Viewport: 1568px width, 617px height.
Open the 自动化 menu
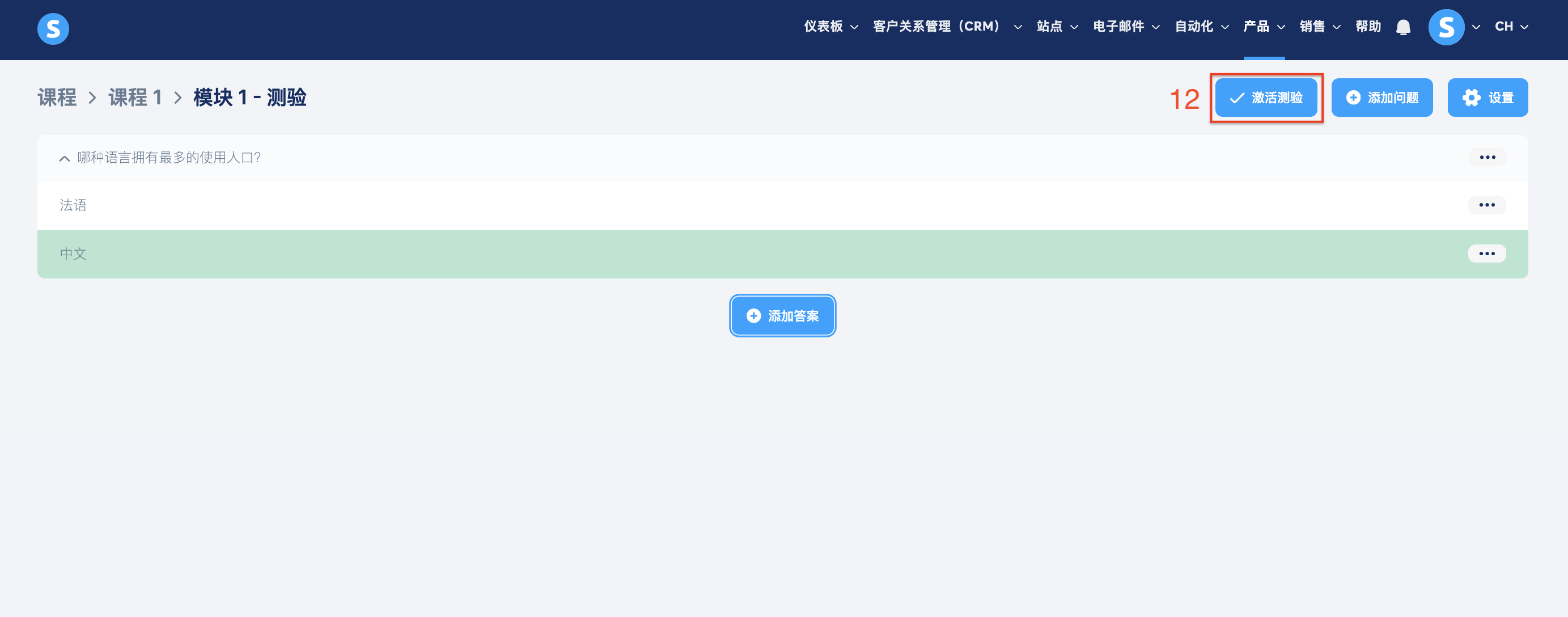[1202, 26]
